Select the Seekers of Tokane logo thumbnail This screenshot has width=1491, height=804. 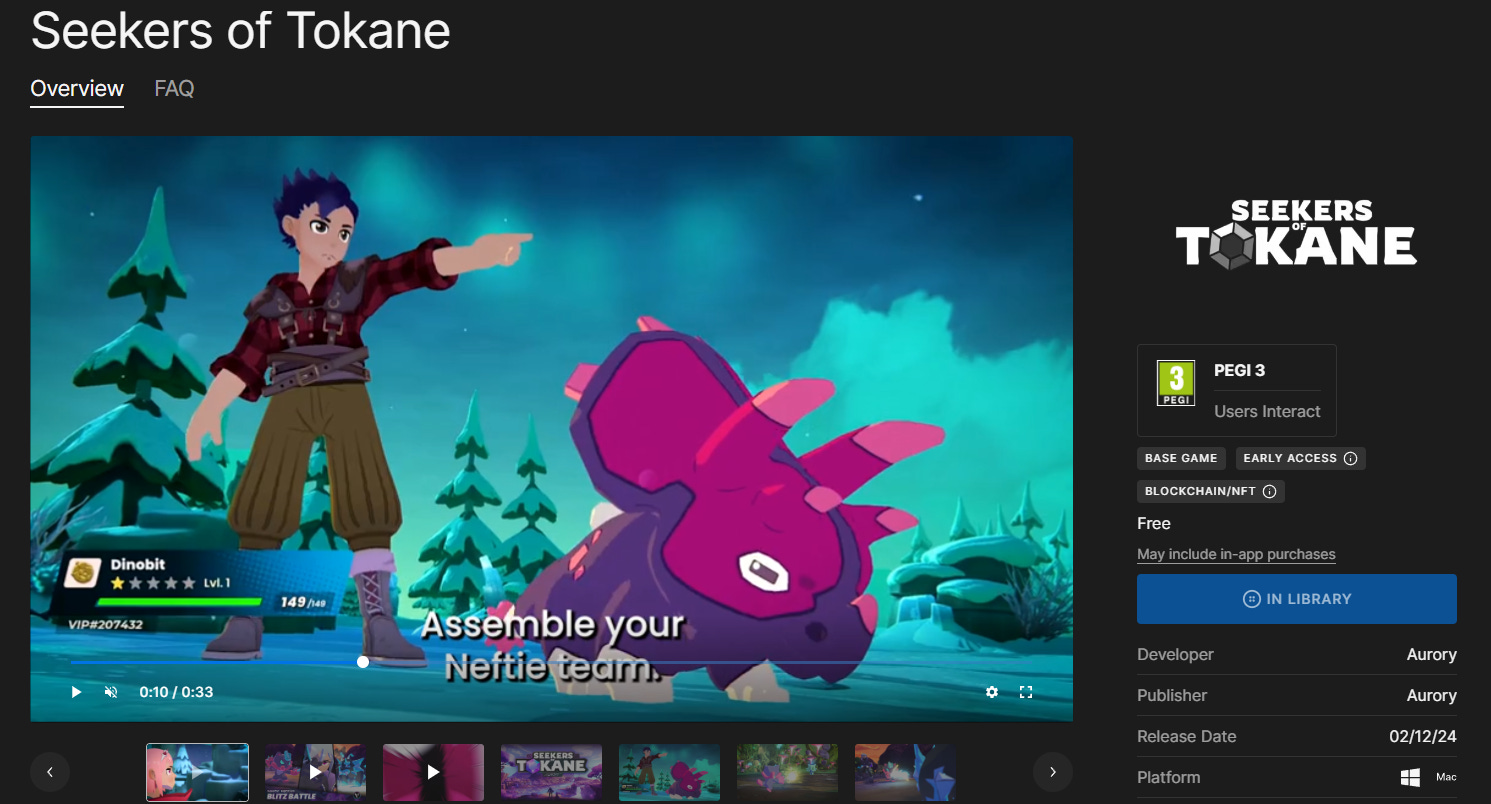(x=551, y=772)
